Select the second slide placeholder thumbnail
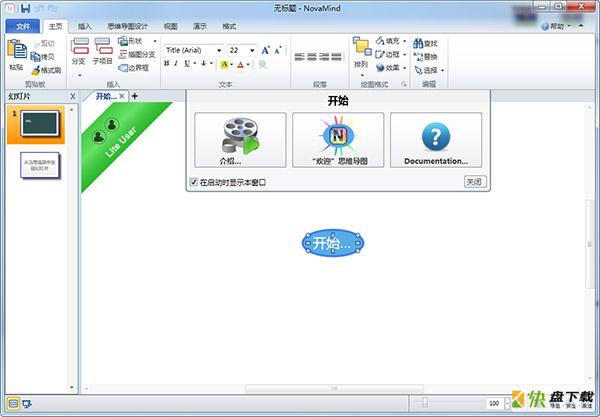600x417 pixels. [x=40, y=165]
